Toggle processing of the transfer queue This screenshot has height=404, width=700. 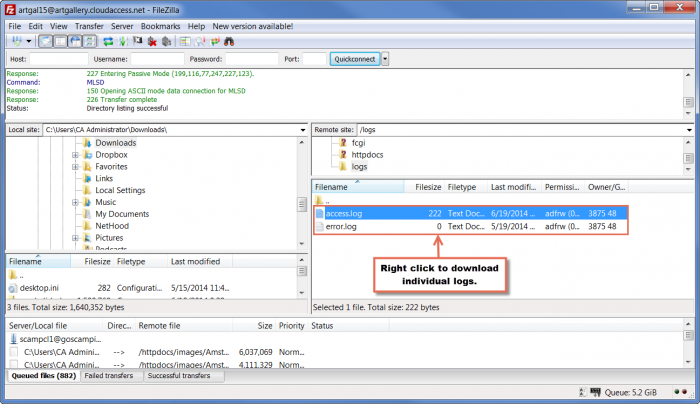pos(123,42)
